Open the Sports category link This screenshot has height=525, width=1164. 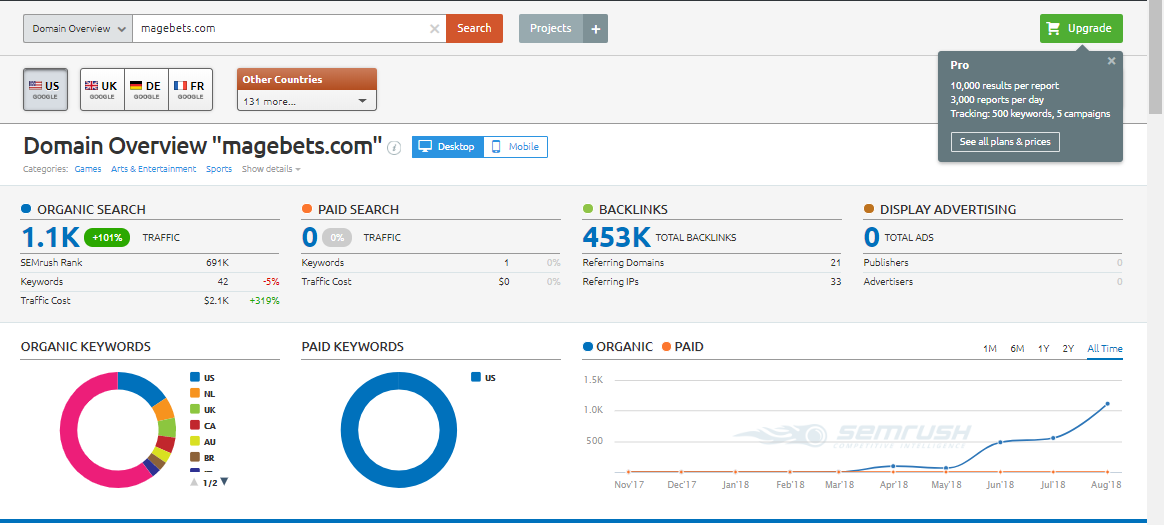219,169
